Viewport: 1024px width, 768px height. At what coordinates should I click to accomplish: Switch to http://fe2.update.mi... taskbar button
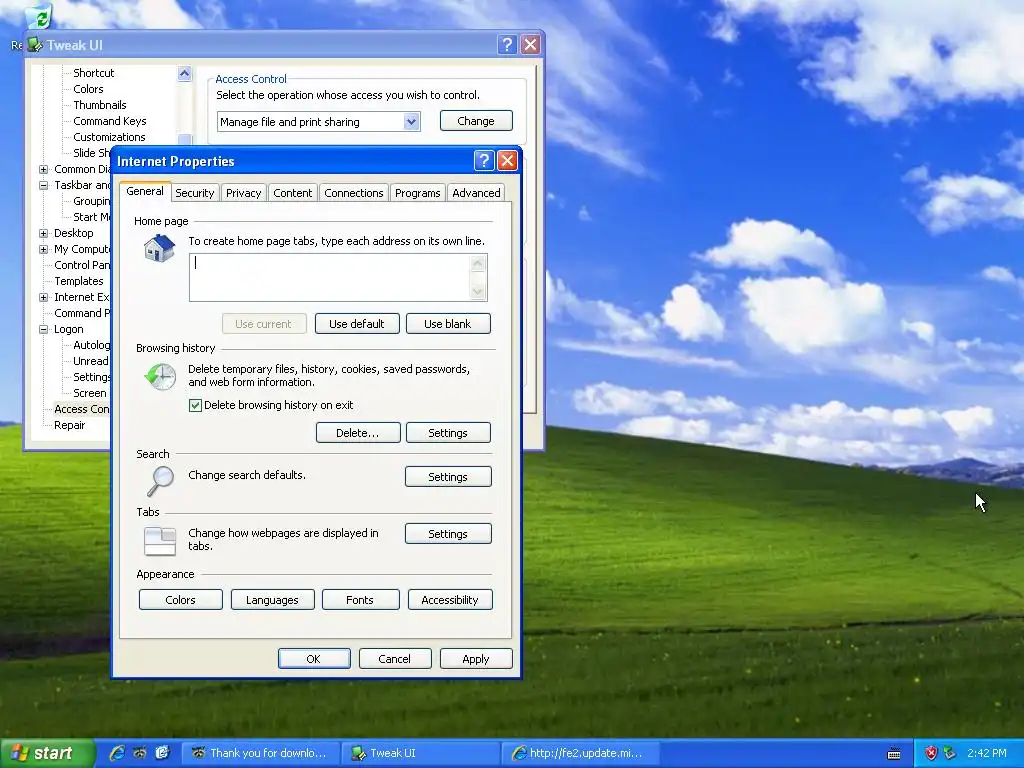point(581,753)
